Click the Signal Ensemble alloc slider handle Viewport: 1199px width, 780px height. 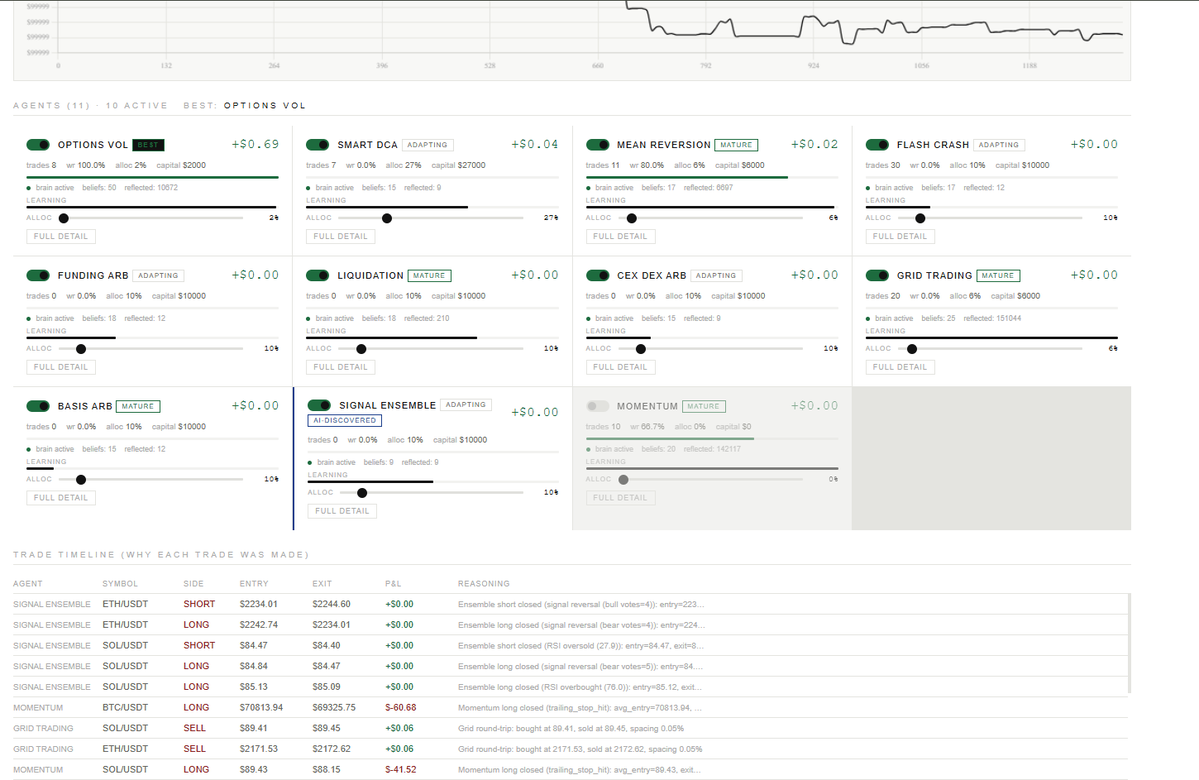click(362, 493)
